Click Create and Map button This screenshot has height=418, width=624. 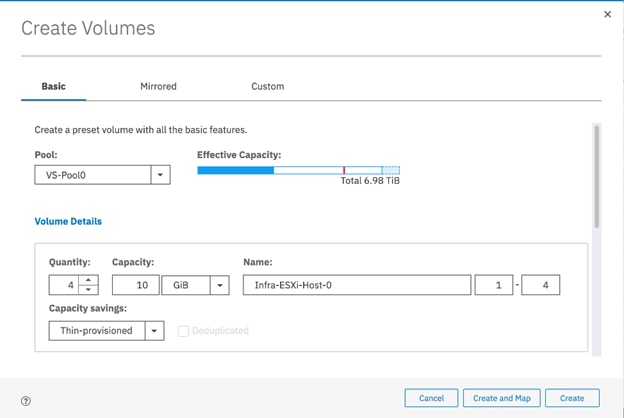click(x=502, y=398)
